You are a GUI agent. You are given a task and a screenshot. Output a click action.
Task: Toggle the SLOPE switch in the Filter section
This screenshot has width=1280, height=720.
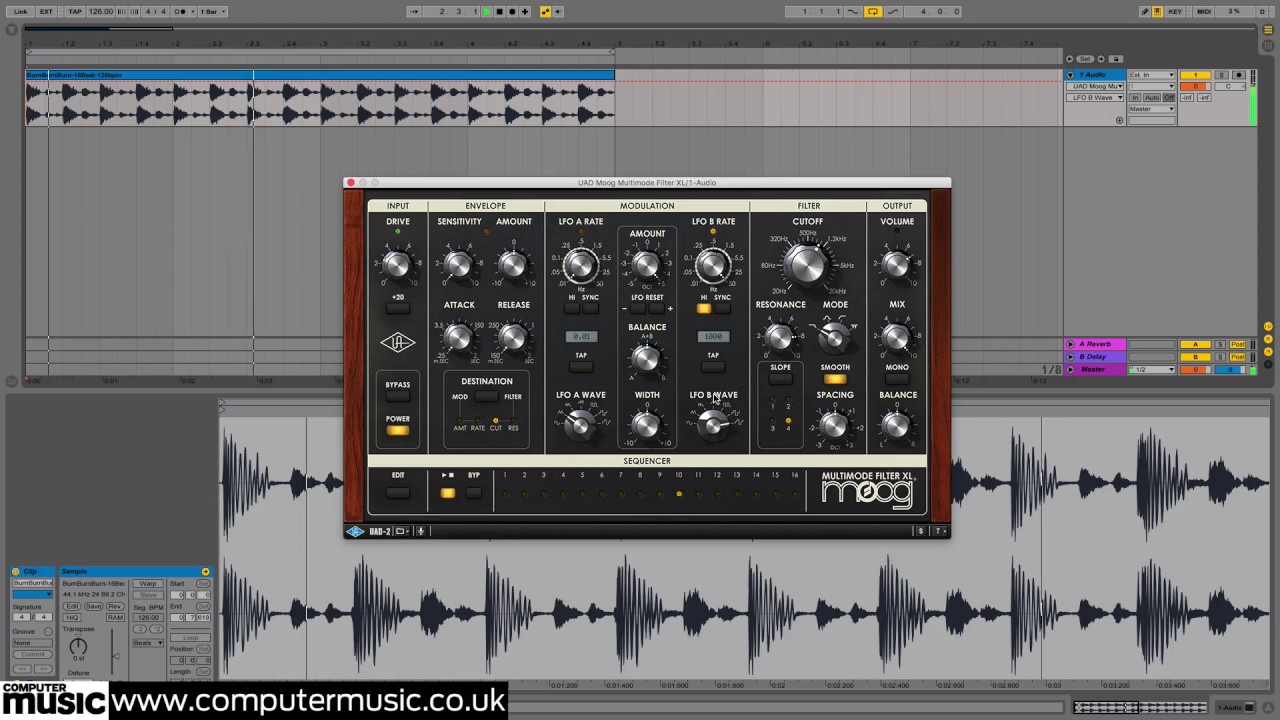(780, 379)
